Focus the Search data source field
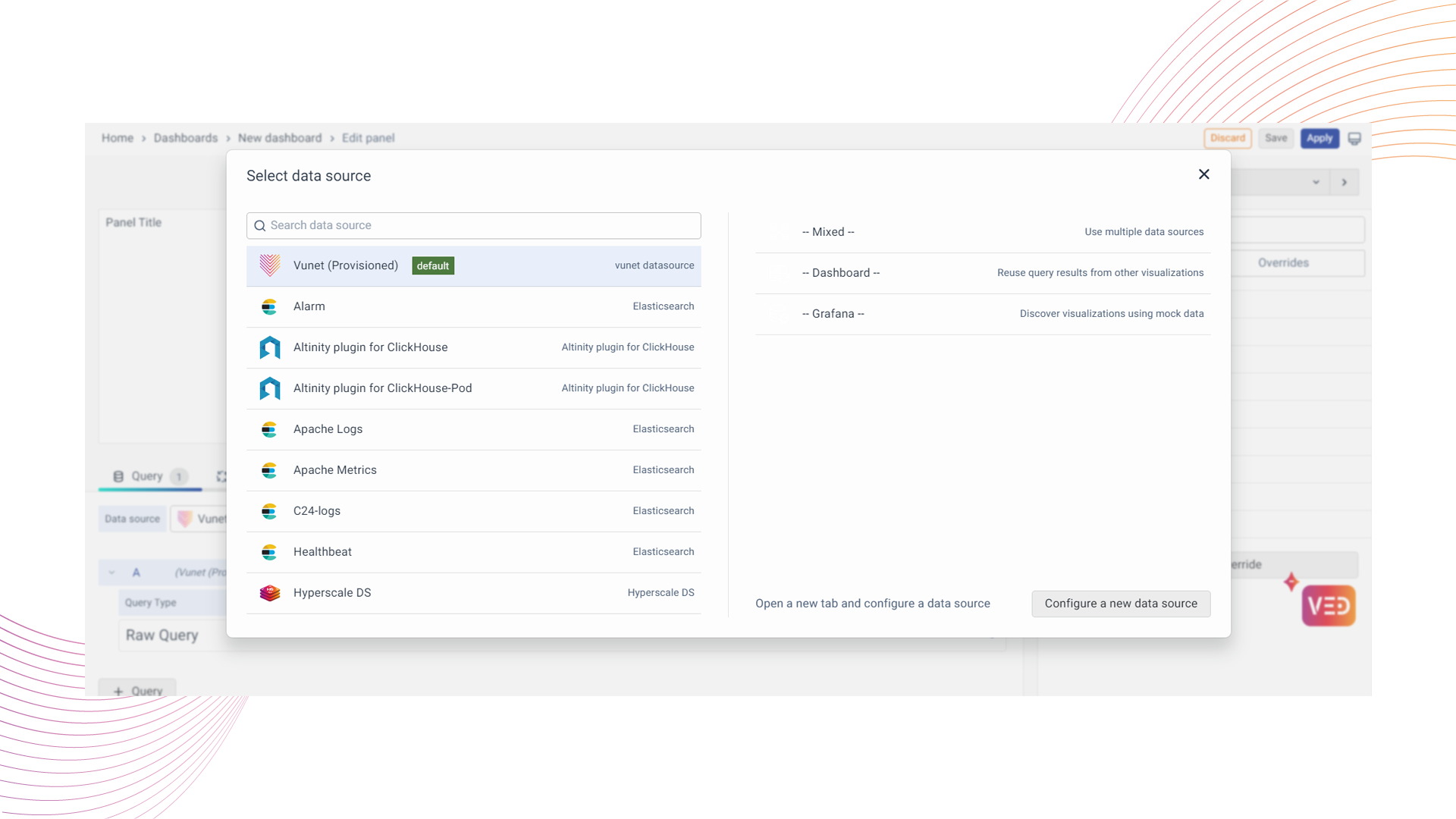The width and height of the screenshot is (1456, 819). pyautogui.click(x=482, y=226)
